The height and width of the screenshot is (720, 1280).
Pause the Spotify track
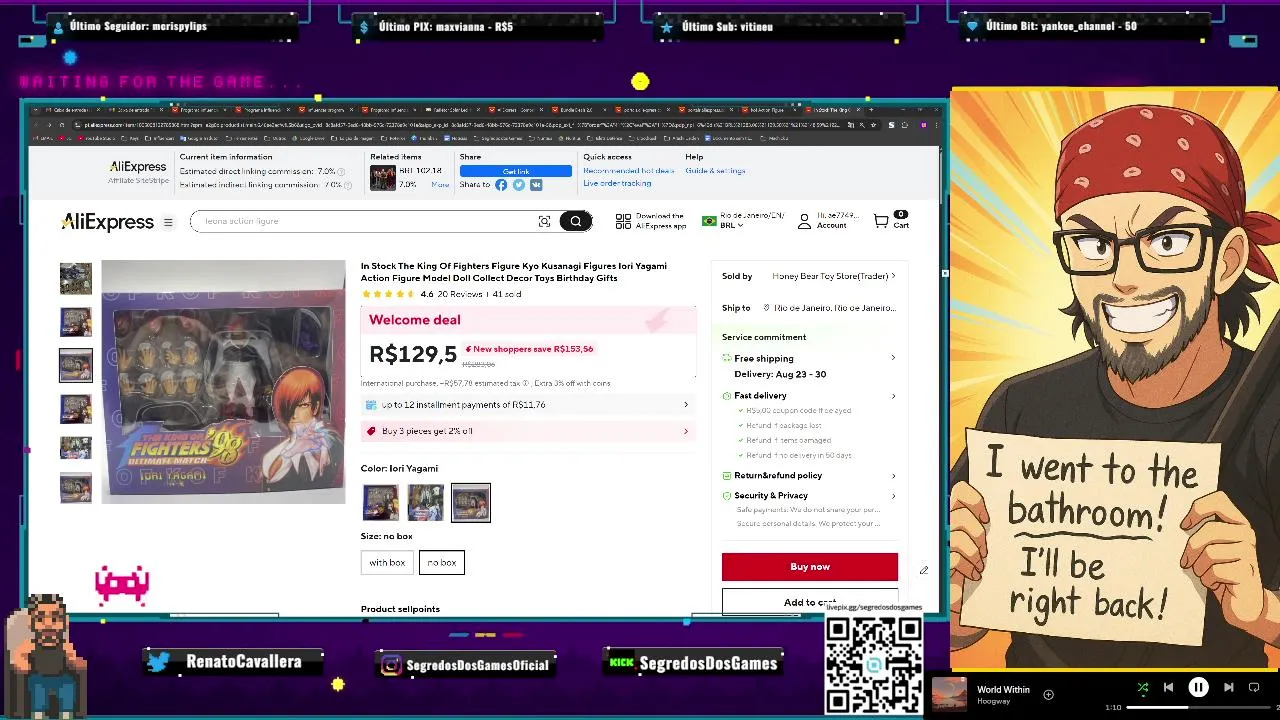point(1198,687)
